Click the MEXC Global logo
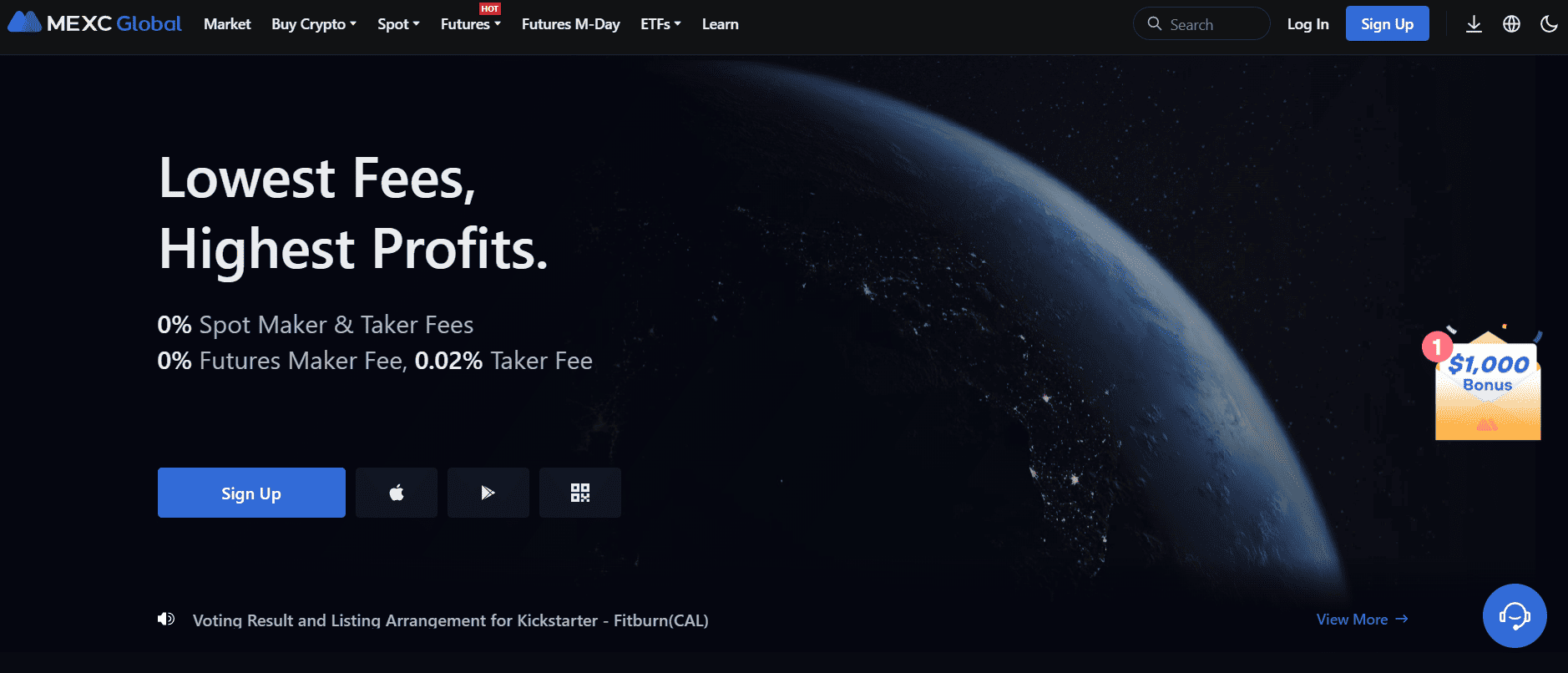This screenshot has width=1568, height=673. [x=94, y=23]
